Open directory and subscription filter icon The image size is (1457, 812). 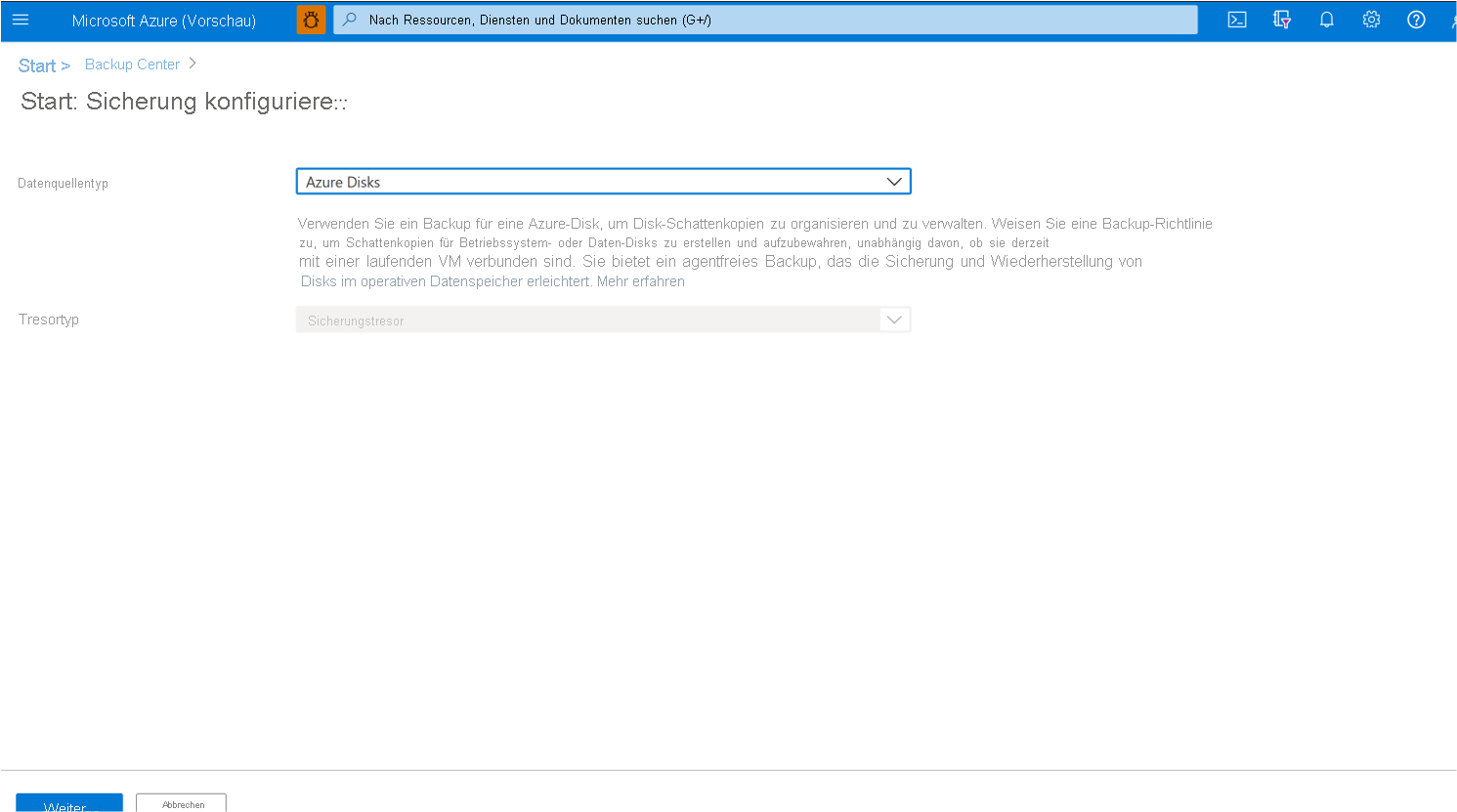pos(1282,20)
